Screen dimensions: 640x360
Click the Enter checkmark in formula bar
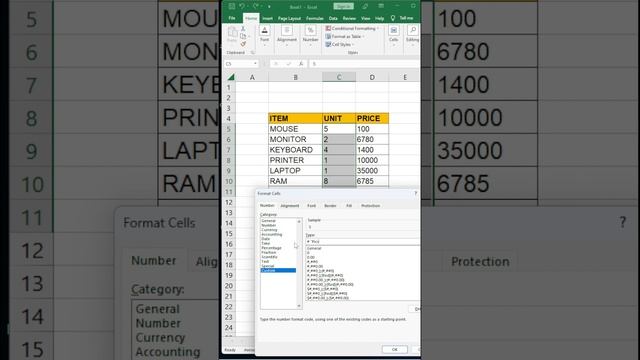[289, 64]
